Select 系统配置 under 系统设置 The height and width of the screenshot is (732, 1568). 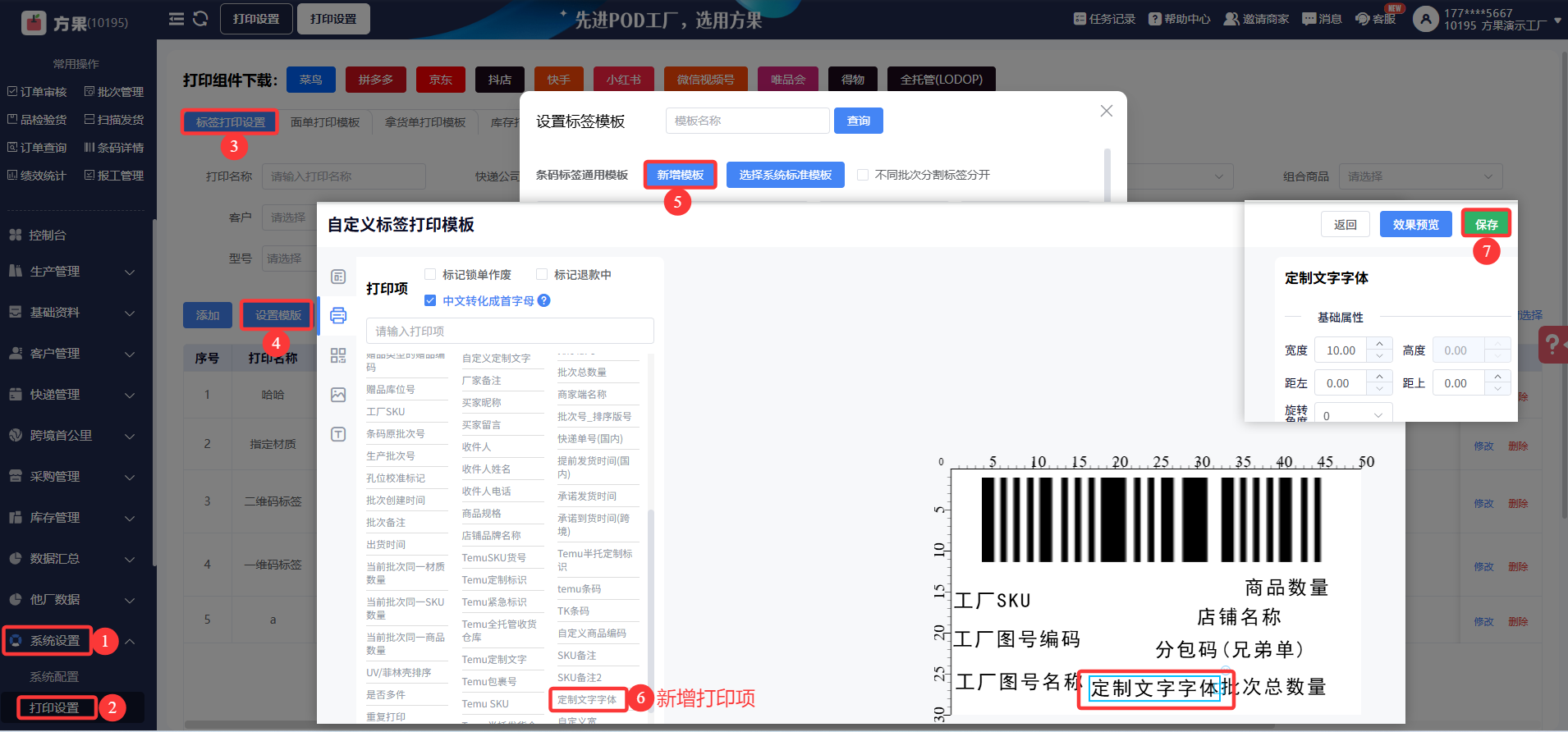pos(54,676)
